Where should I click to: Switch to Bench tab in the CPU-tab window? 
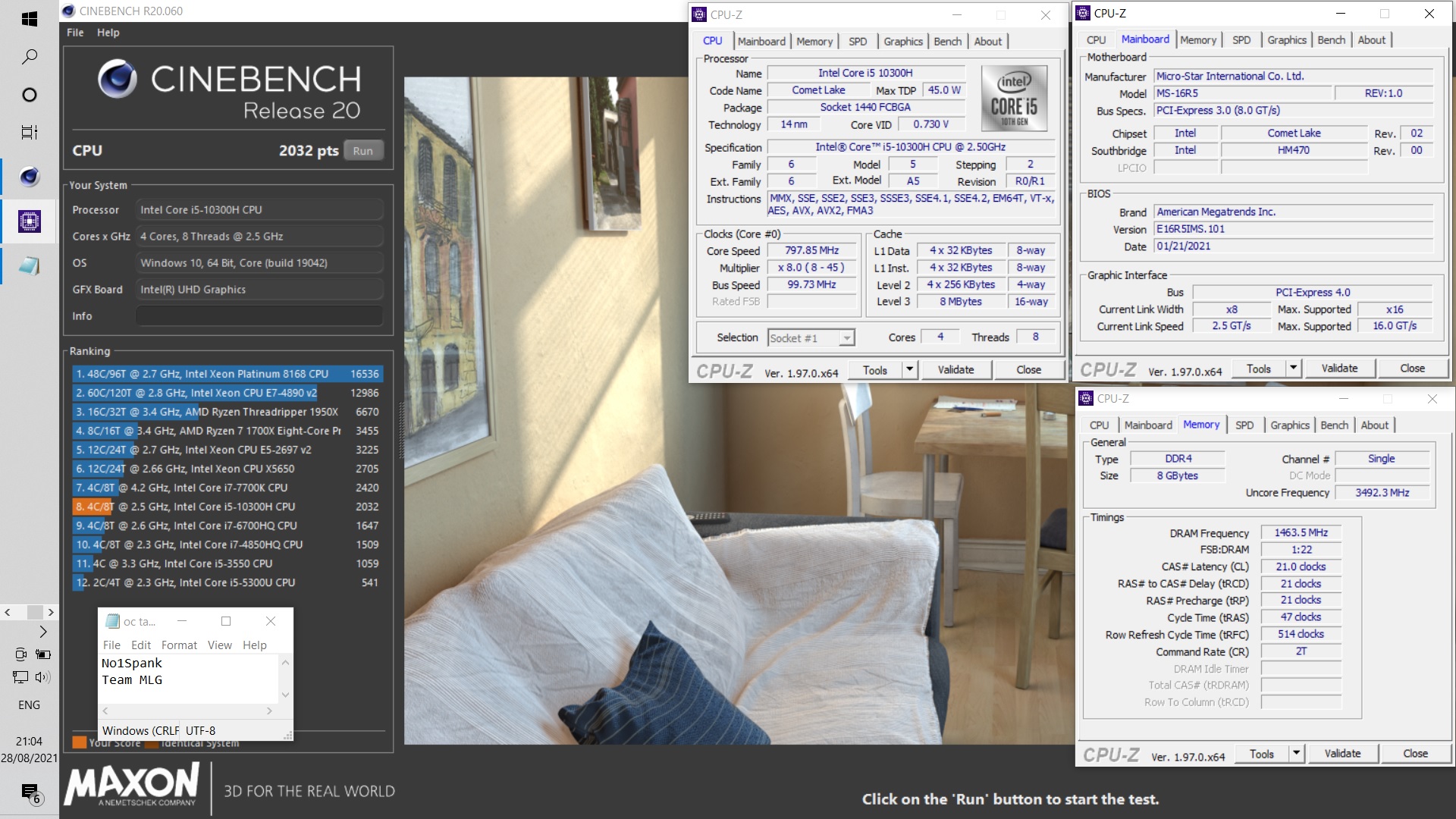(x=947, y=42)
